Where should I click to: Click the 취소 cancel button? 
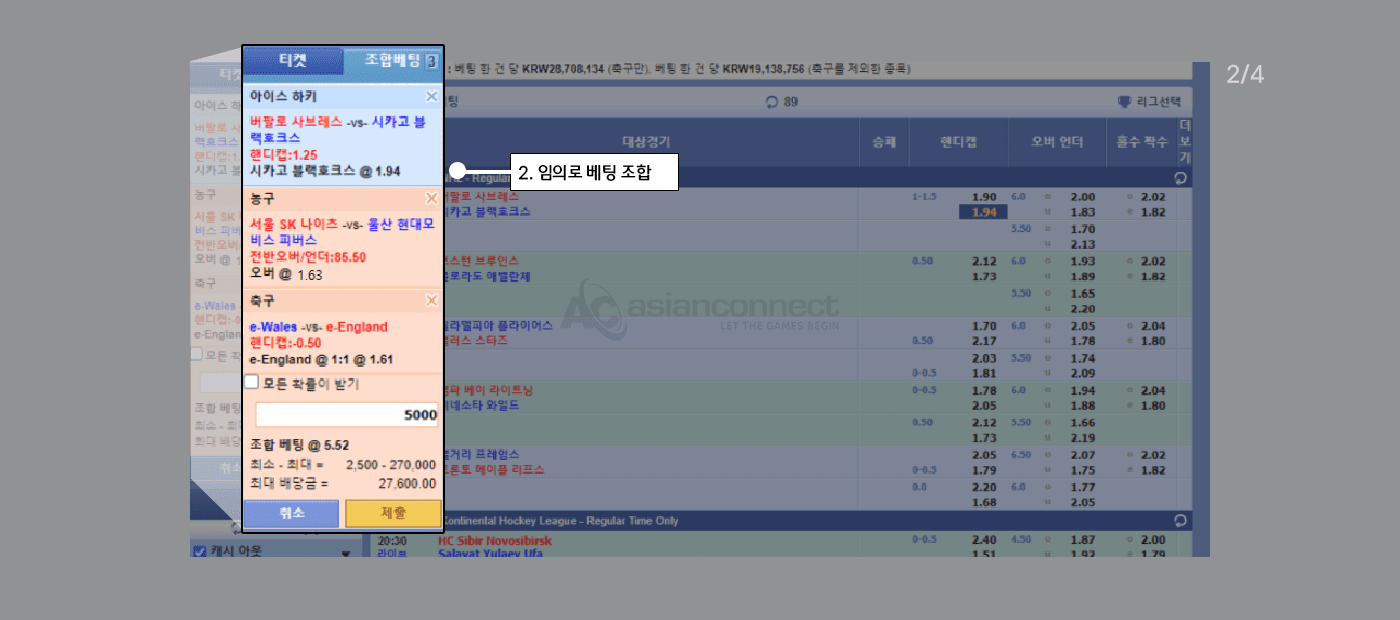291,513
